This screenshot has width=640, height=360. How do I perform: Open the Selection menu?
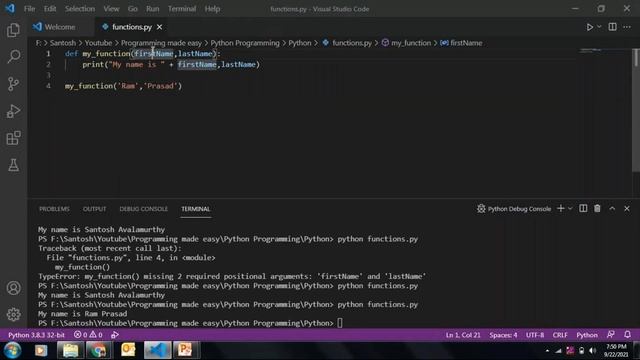(80, 9)
